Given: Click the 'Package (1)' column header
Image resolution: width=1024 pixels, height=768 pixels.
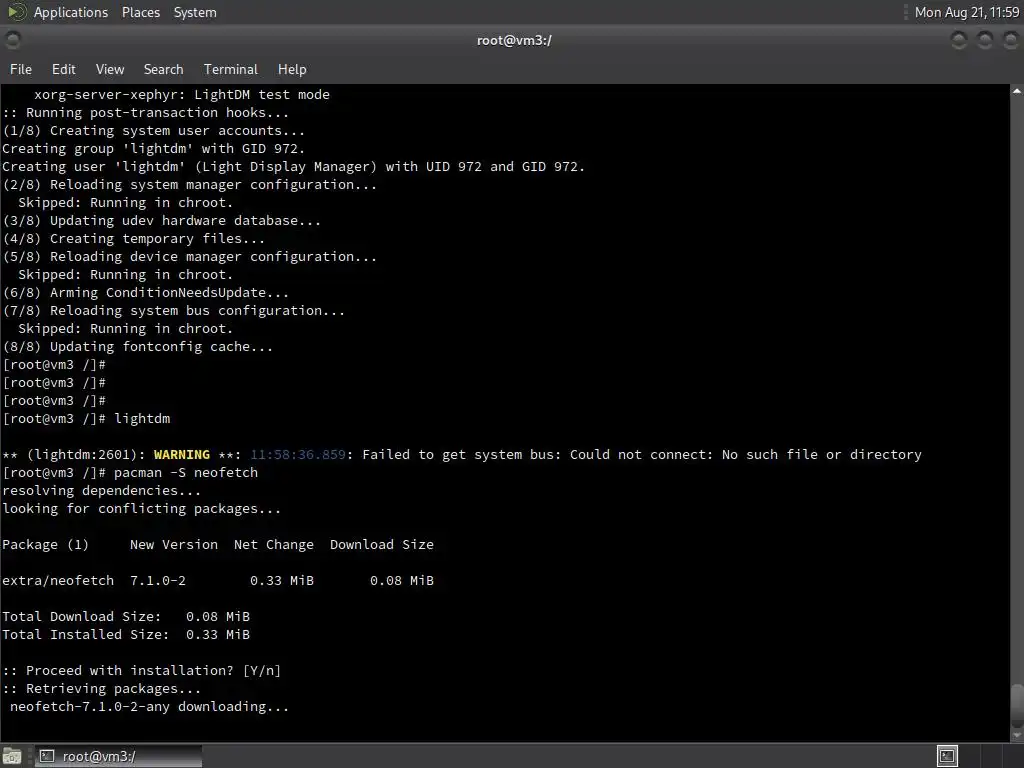Looking at the screenshot, I should [x=45, y=545].
